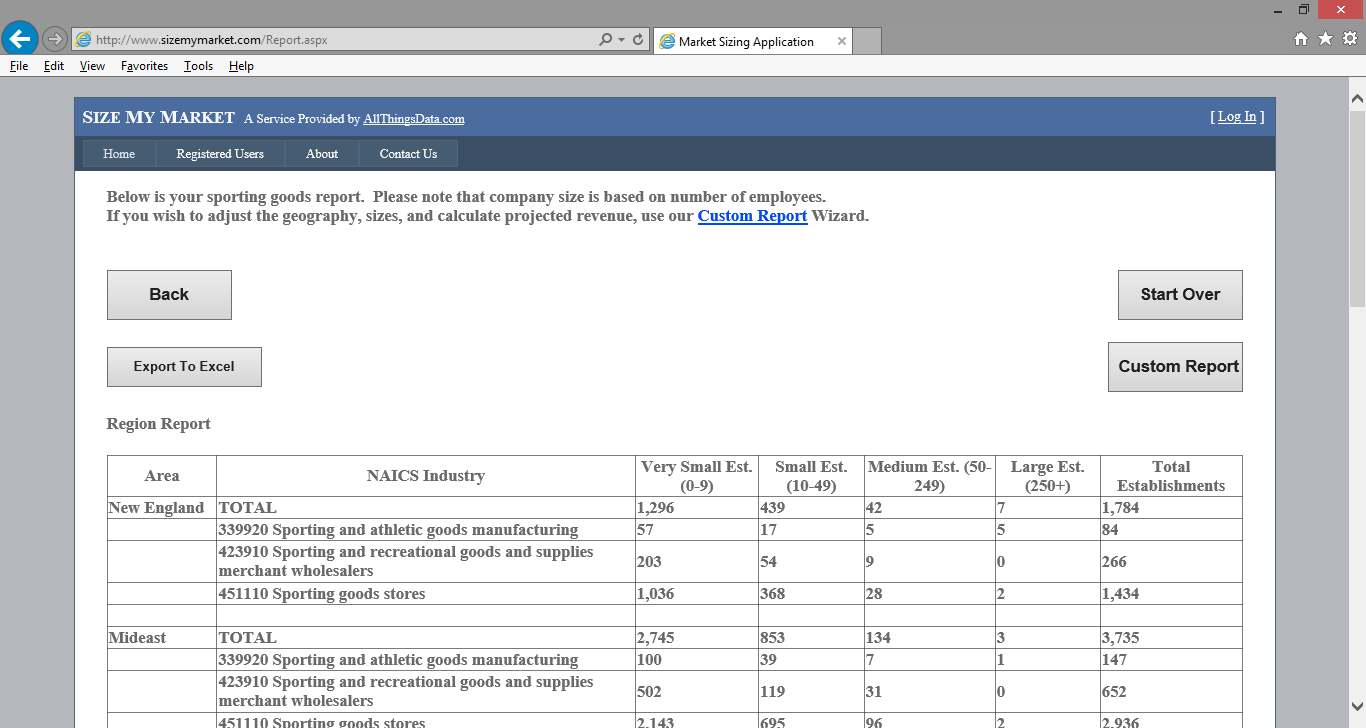Open a new blank tab
This screenshot has width=1366, height=728.
pyautogui.click(x=867, y=41)
